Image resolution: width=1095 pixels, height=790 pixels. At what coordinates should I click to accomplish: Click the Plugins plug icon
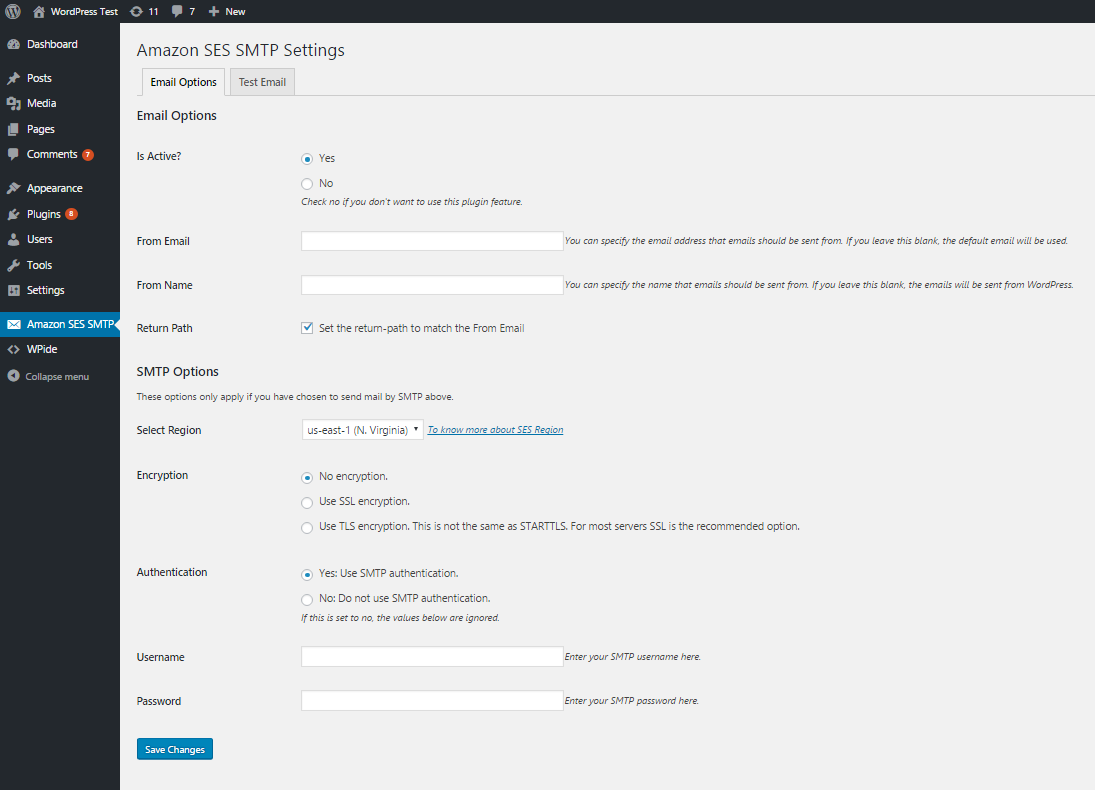(13, 214)
